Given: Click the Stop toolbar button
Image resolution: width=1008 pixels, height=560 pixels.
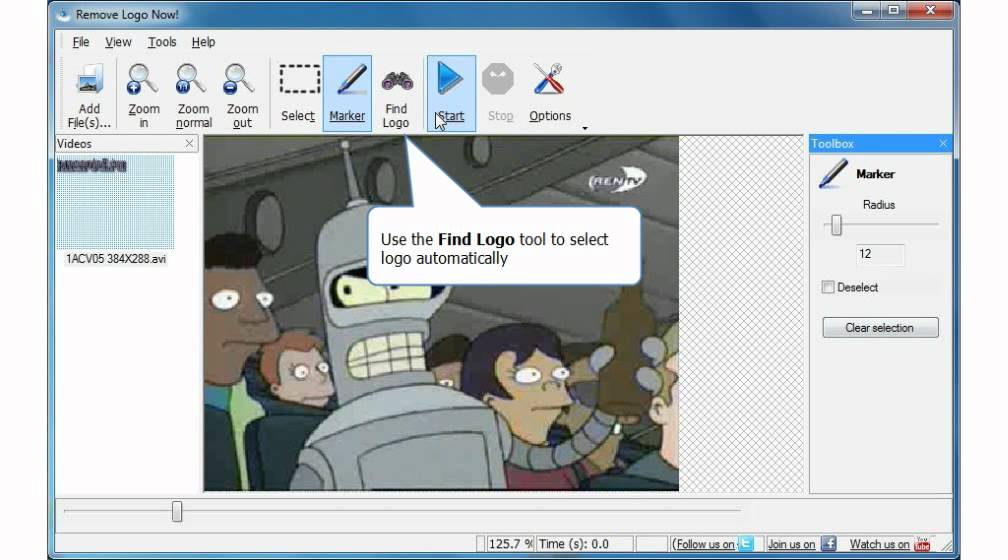Looking at the screenshot, I should [x=500, y=94].
